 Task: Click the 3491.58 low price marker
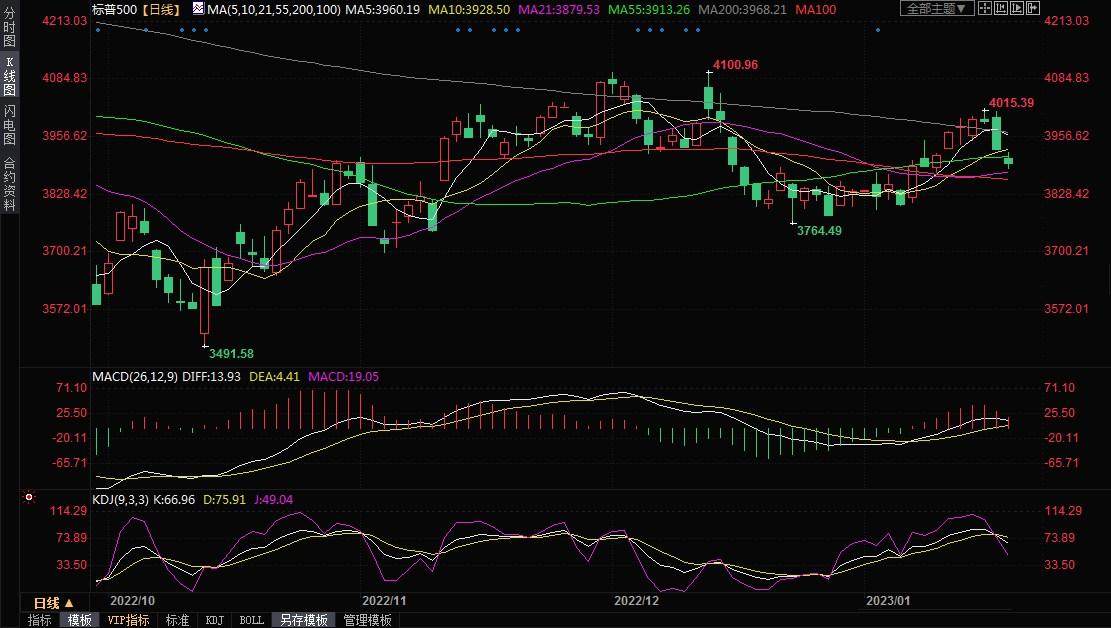230,353
